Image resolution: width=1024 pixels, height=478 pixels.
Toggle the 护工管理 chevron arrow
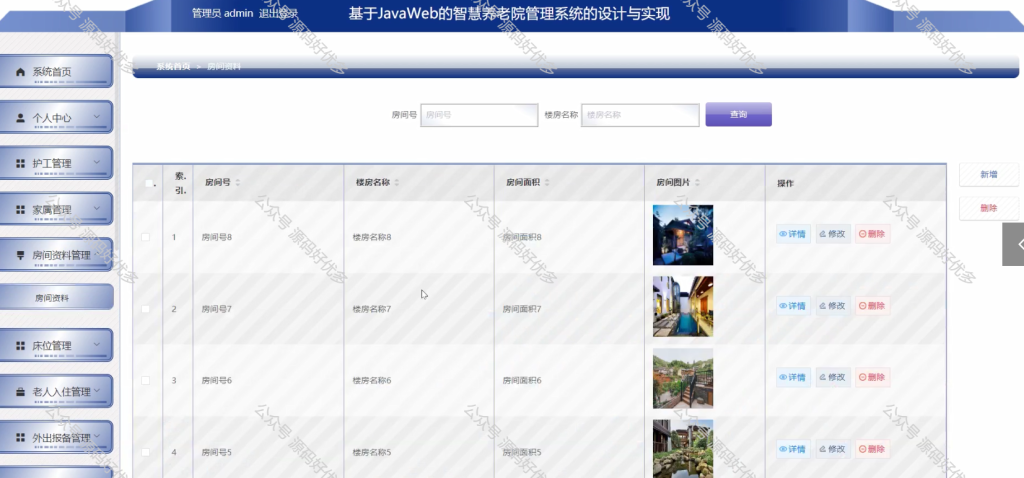click(x=97, y=163)
